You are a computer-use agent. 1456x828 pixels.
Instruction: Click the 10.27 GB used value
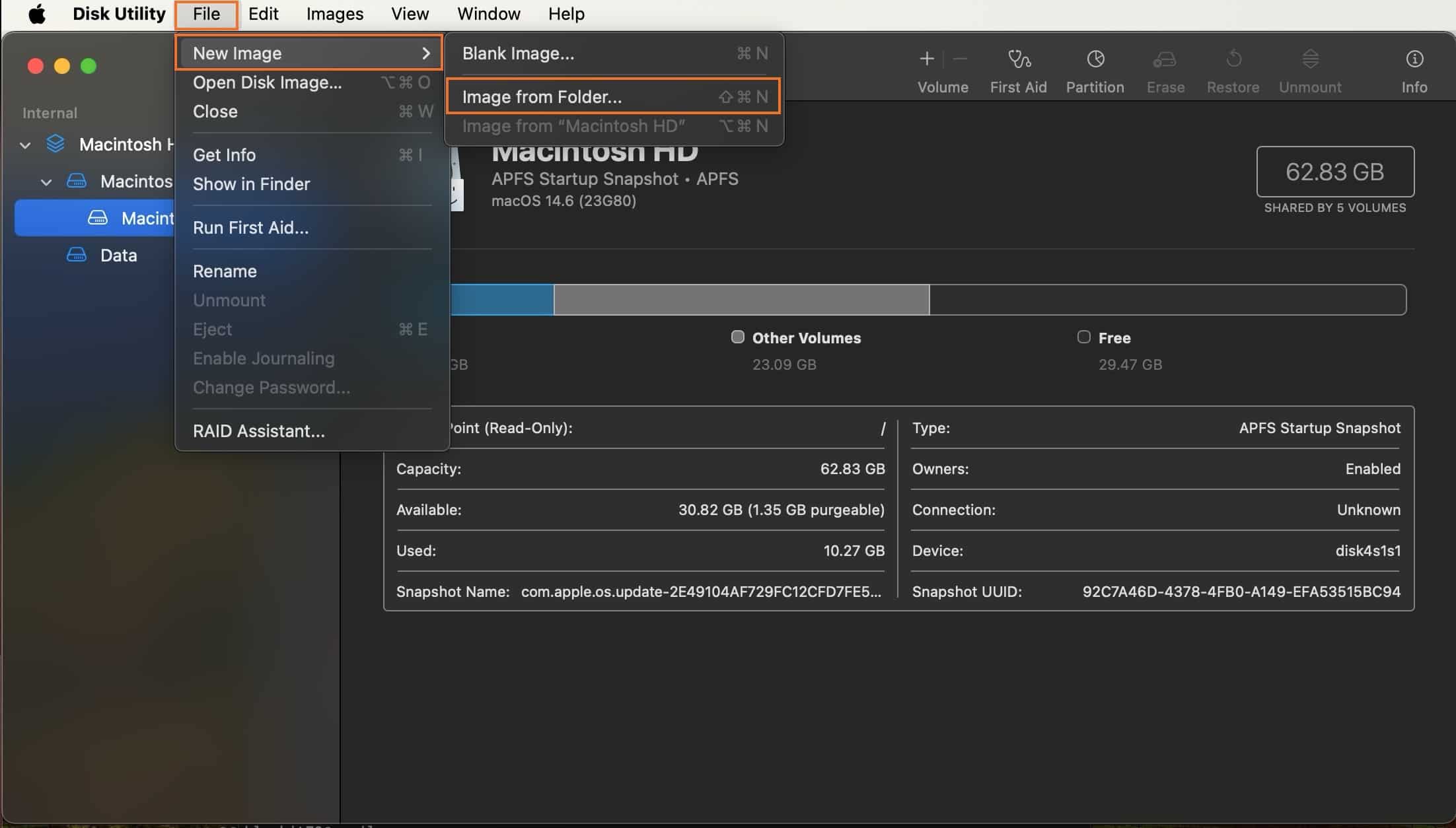(854, 551)
